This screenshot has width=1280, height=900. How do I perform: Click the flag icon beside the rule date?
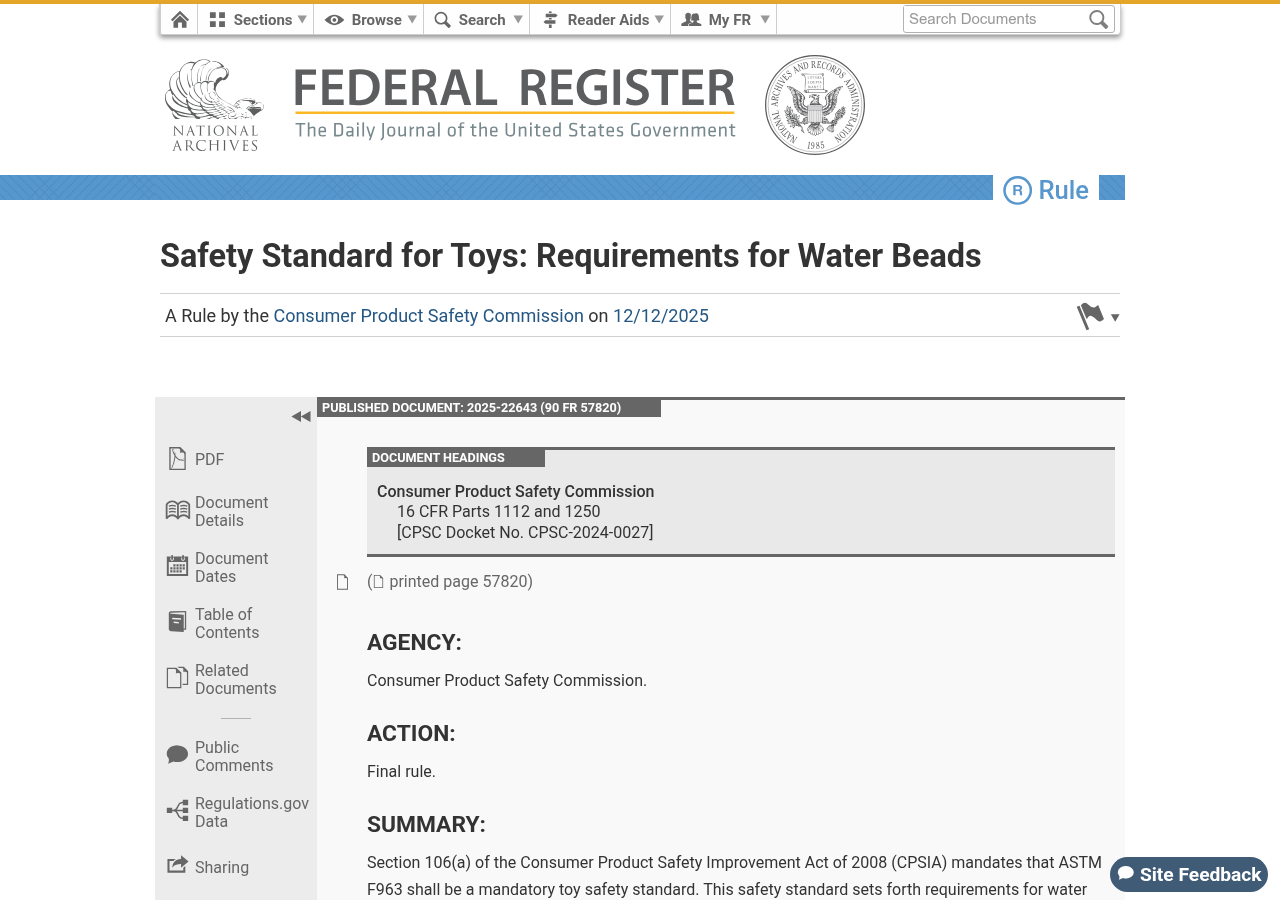(1090, 316)
